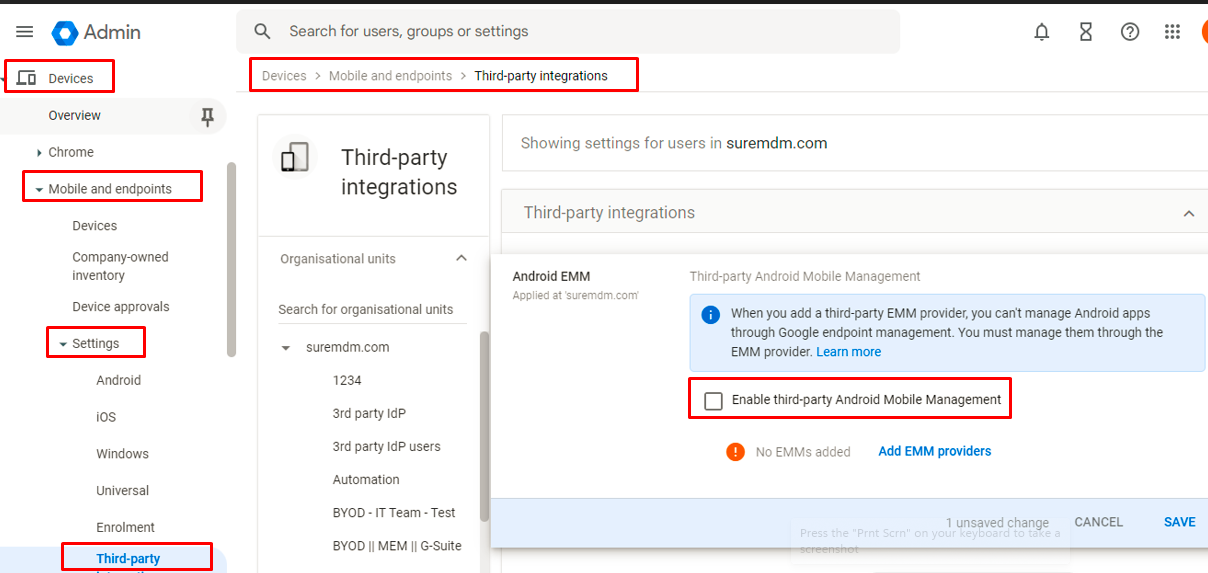Collapse the Settings subsection
The height and width of the screenshot is (573, 1208).
click(63, 344)
